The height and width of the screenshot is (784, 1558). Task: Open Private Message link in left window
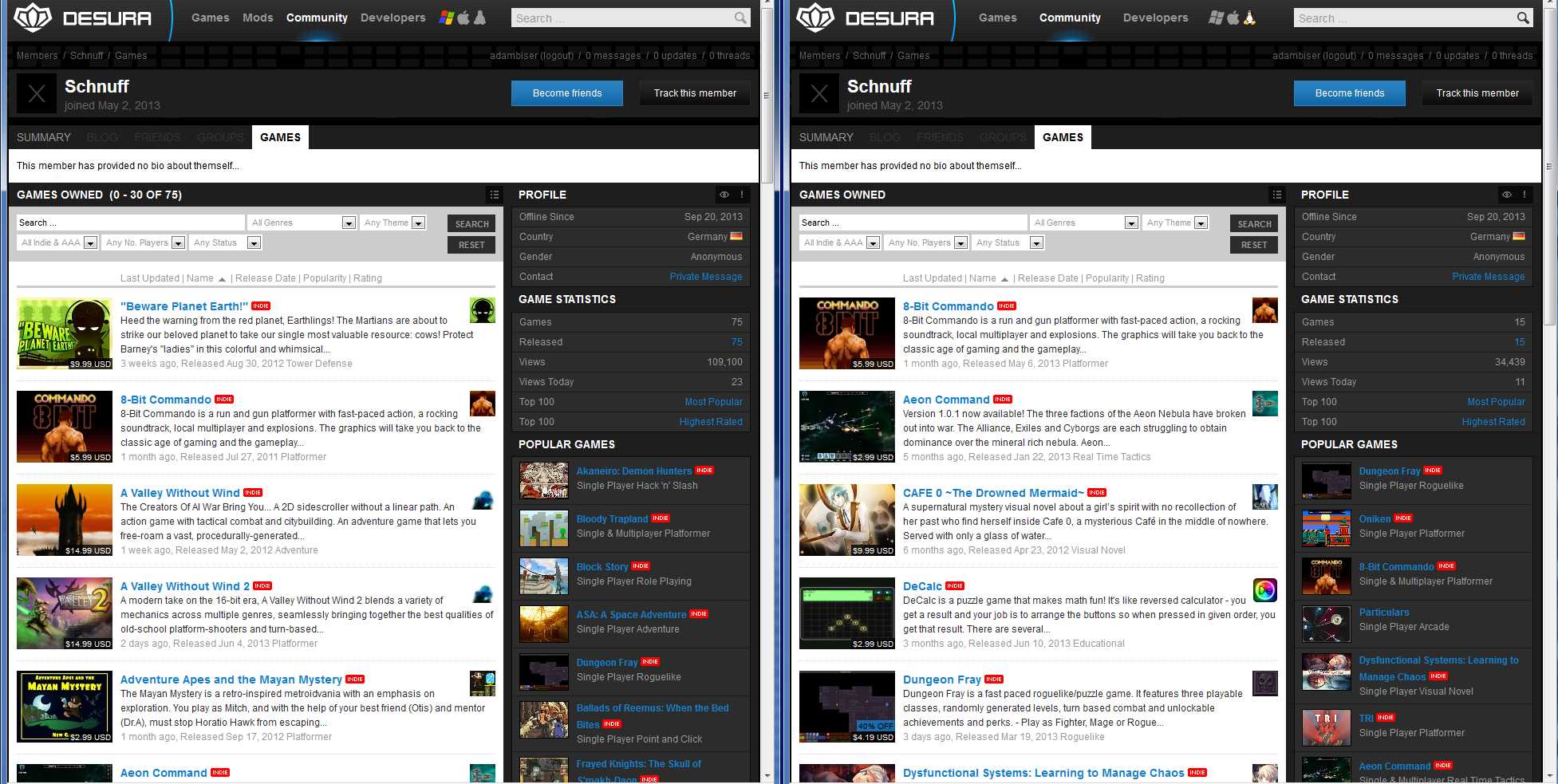pos(706,277)
